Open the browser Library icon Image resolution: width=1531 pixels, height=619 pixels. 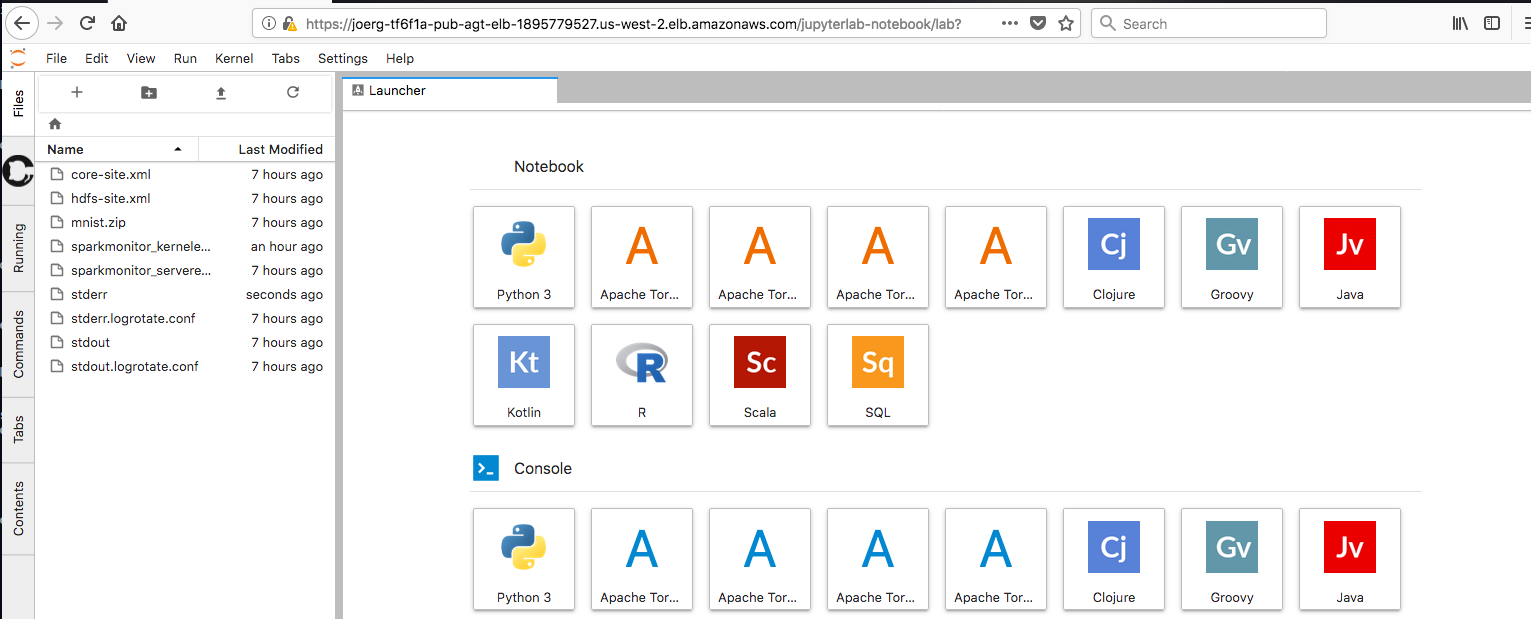click(x=1460, y=23)
